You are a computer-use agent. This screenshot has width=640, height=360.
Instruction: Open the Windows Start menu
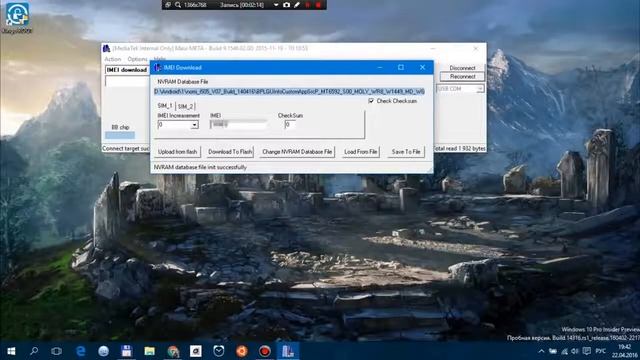point(11,351)
